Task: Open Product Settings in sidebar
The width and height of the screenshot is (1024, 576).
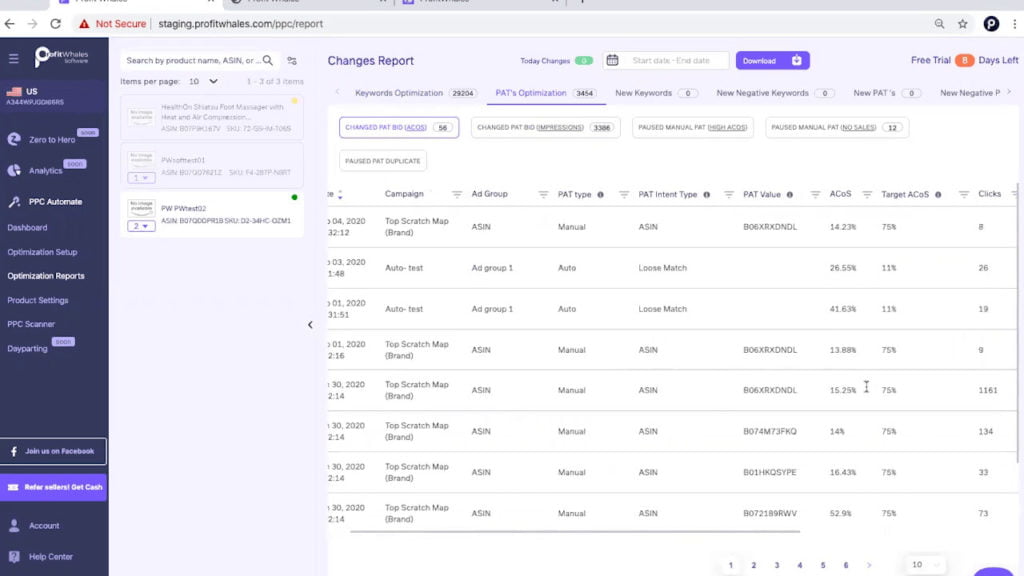Action: pyautogui.click(x=38, y=300)
